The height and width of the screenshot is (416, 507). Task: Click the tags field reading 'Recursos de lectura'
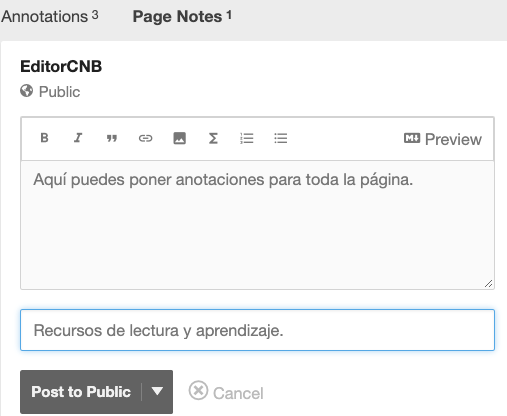pos(257,330)
